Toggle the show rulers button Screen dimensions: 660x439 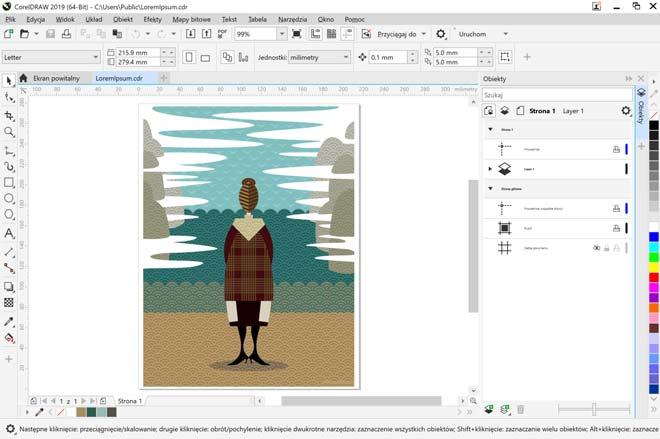point(315,34)
